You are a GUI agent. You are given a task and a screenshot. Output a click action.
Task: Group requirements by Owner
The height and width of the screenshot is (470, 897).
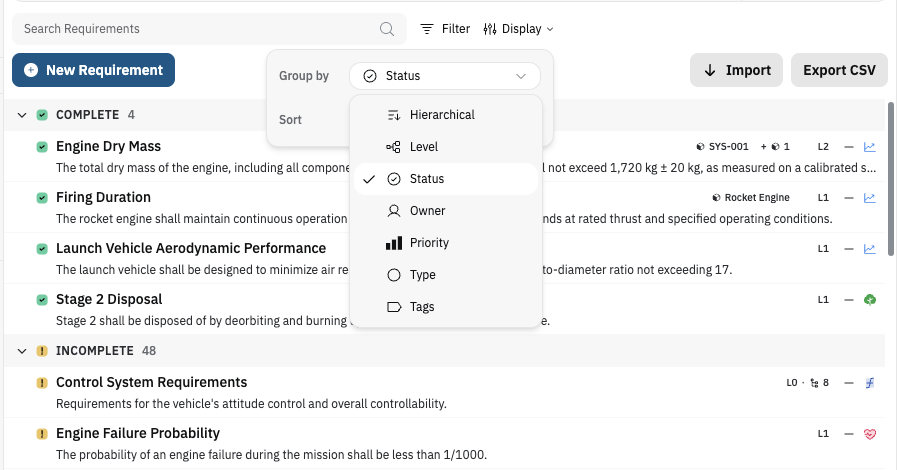(446, 211)
